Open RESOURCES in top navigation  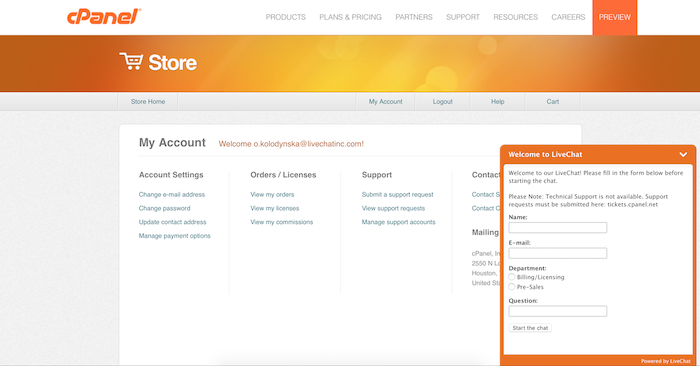click(516, 17)
